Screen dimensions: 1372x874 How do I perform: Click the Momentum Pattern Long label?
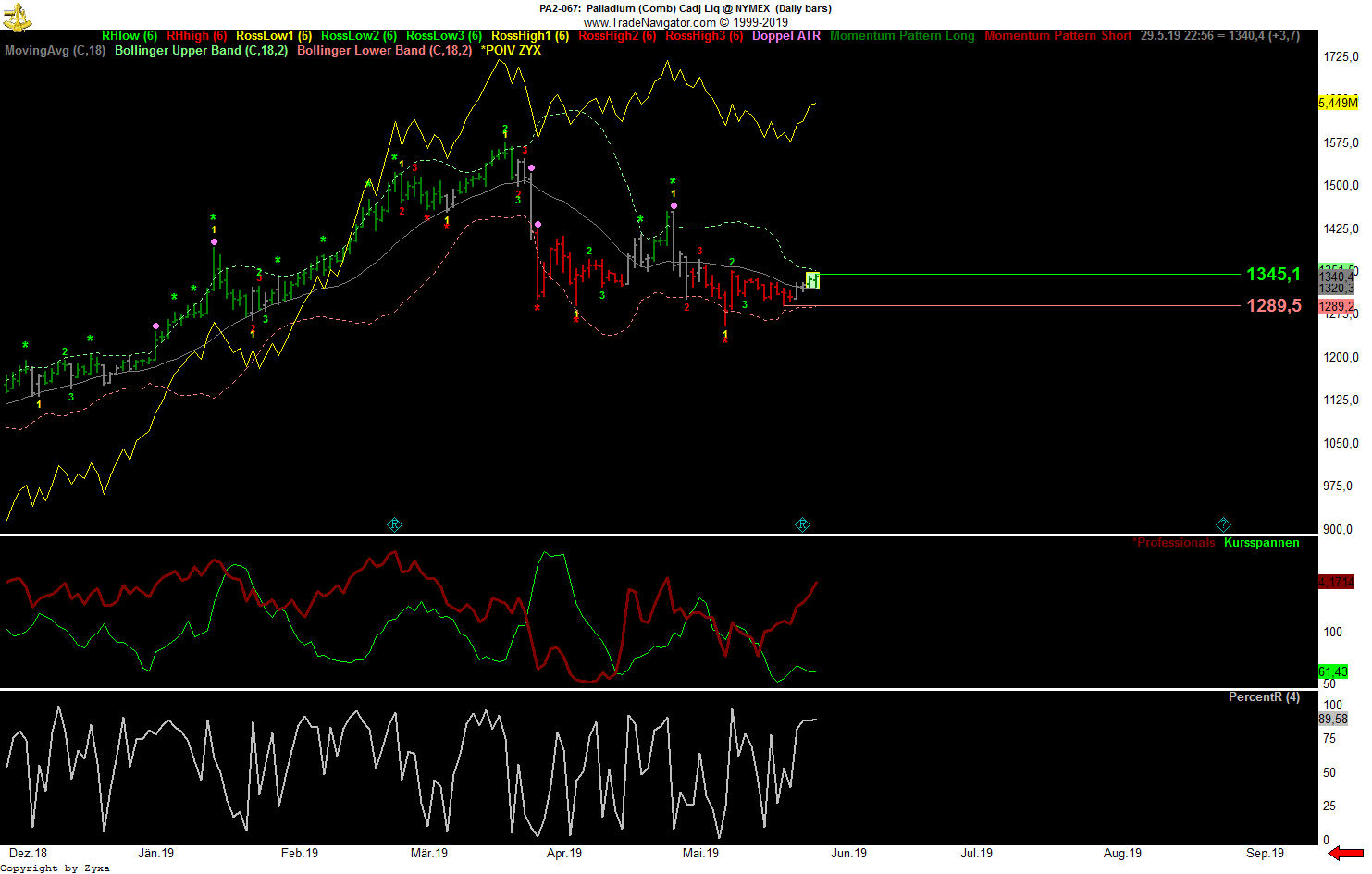[x=902, y=36]
